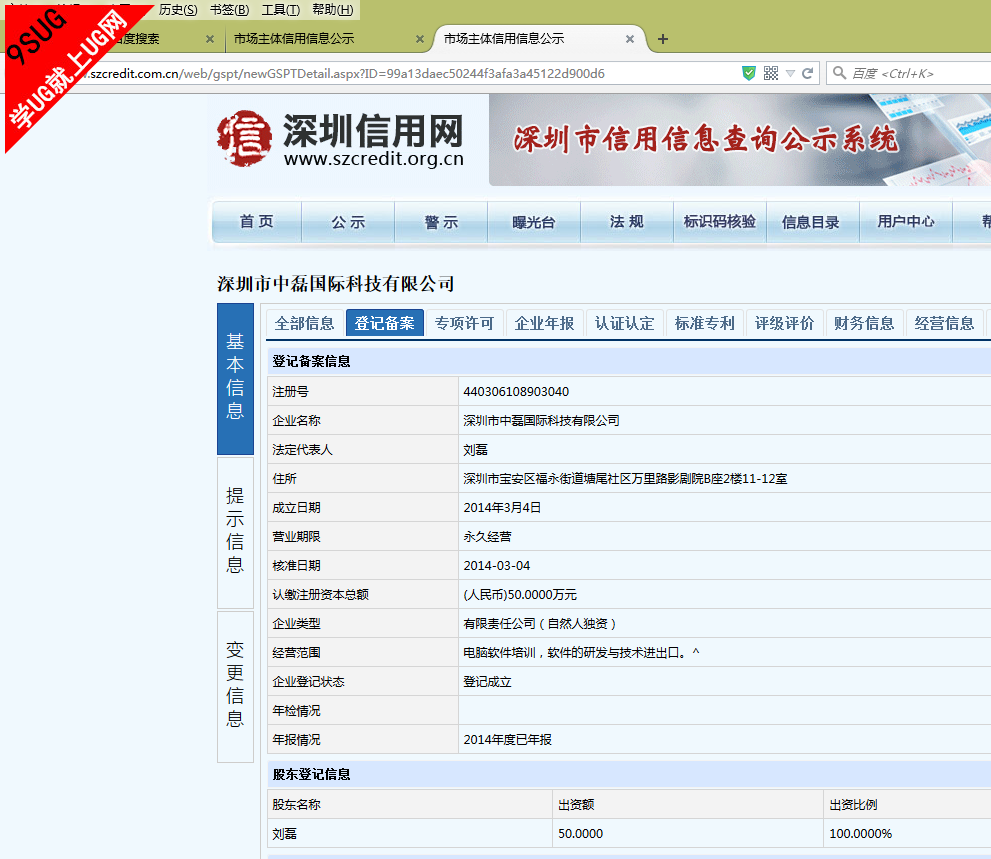Click the 成立日期 value 2014年3月4日
This screenshot has height=859, width=991.
tap(502, 508)
